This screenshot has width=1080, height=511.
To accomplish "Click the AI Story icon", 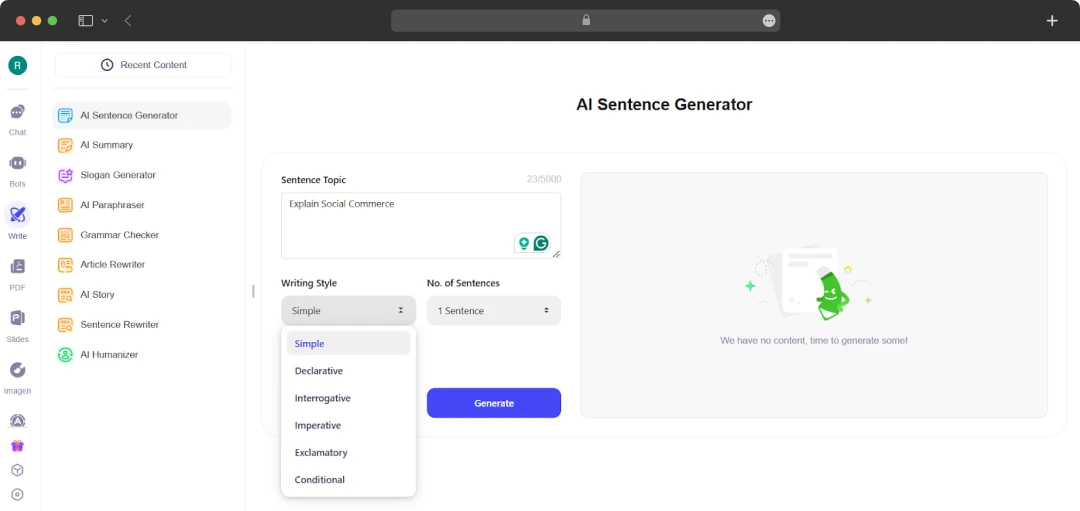I will 65,295.
